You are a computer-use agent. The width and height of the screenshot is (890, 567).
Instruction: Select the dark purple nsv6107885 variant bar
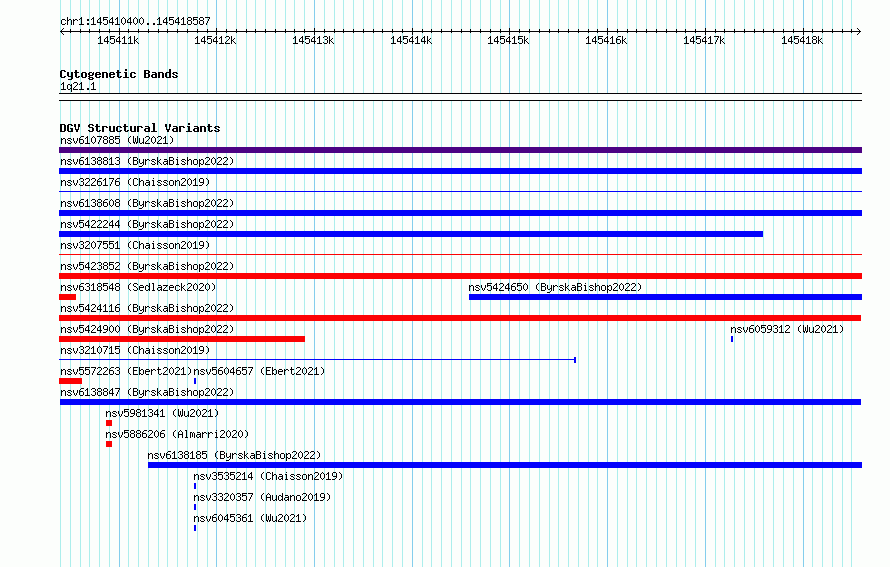[x=460, y=150]
